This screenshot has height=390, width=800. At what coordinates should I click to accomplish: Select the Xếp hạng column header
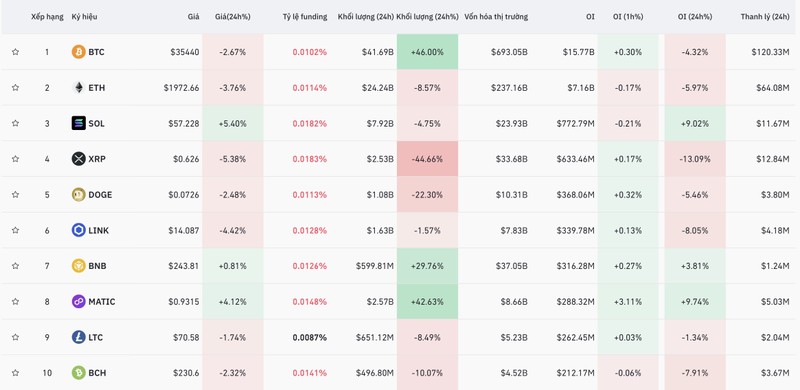click(x=47, y=17)
